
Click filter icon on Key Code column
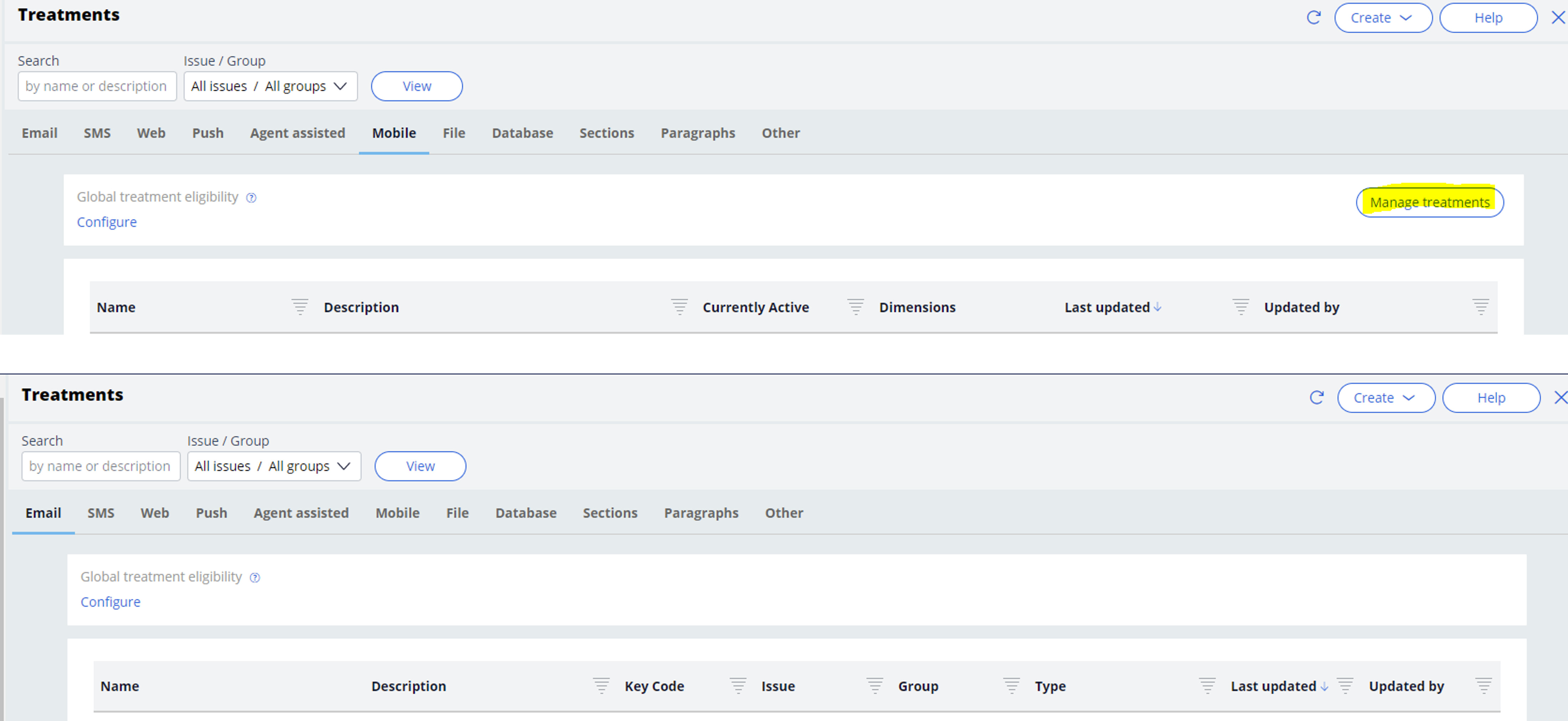click(738, 686)
